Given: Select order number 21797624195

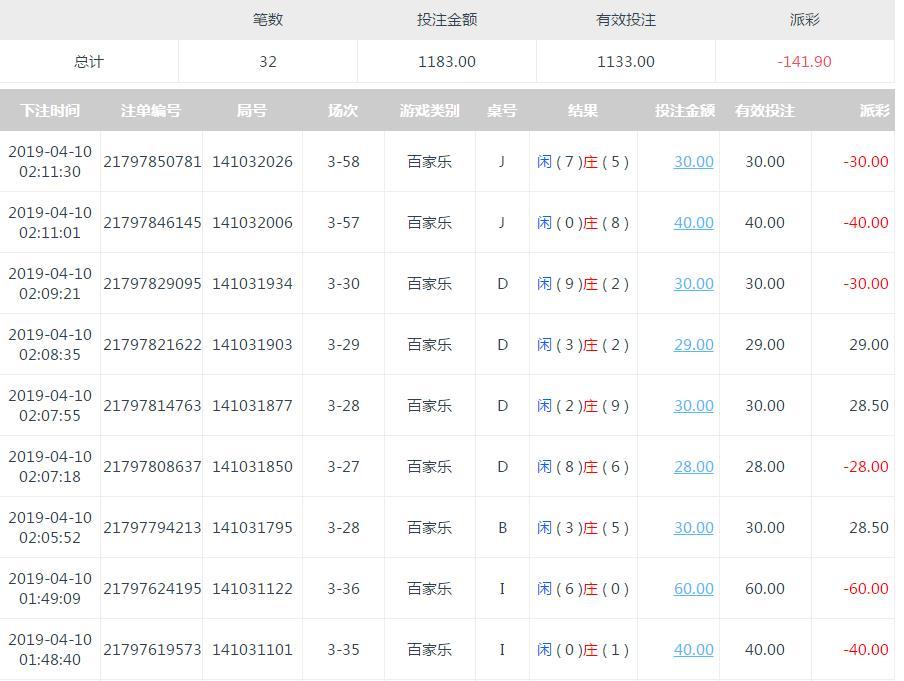Looking at the screenshot, I should 152,589.
